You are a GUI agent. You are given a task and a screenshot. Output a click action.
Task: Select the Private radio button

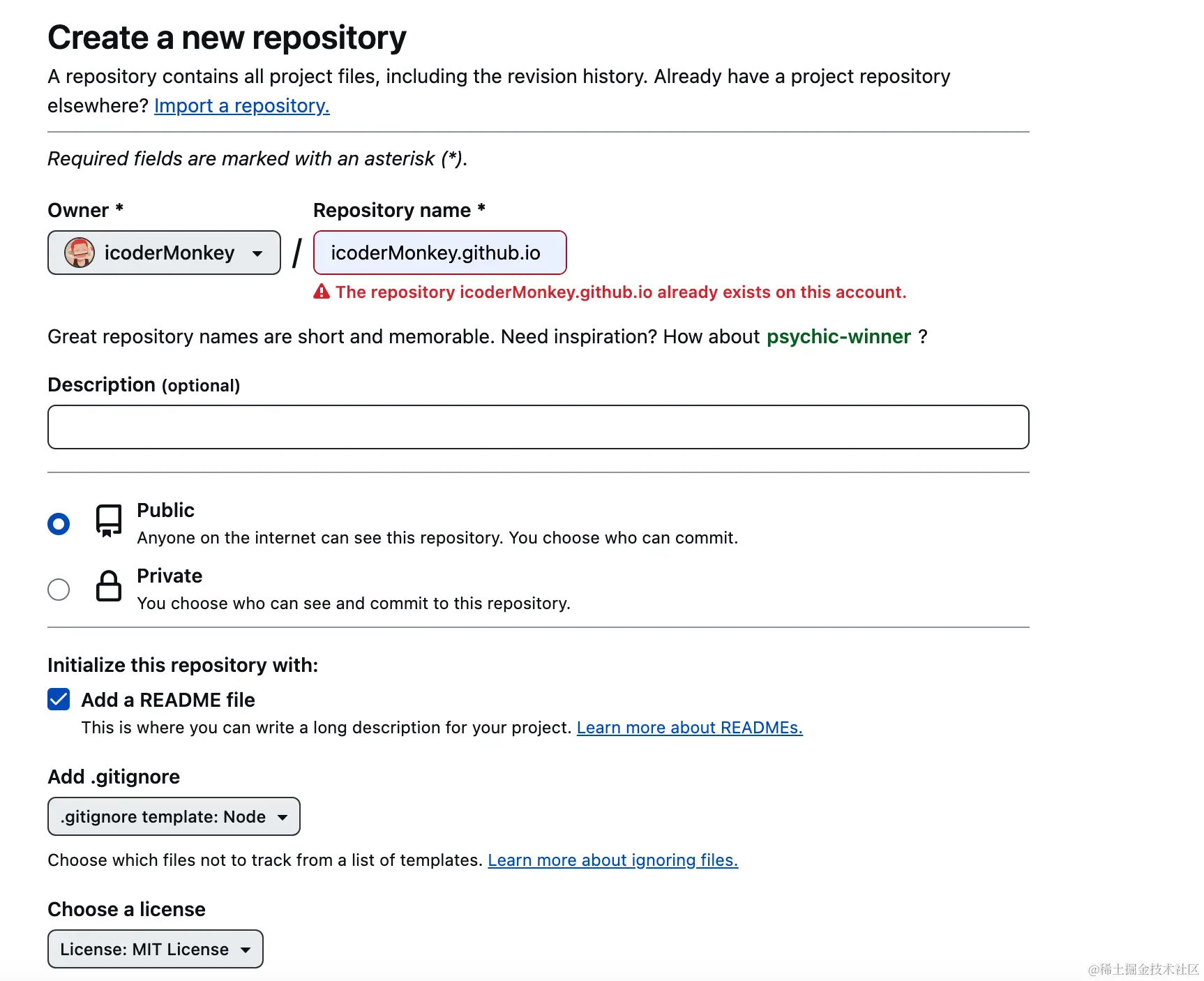(x=59, y=590)
